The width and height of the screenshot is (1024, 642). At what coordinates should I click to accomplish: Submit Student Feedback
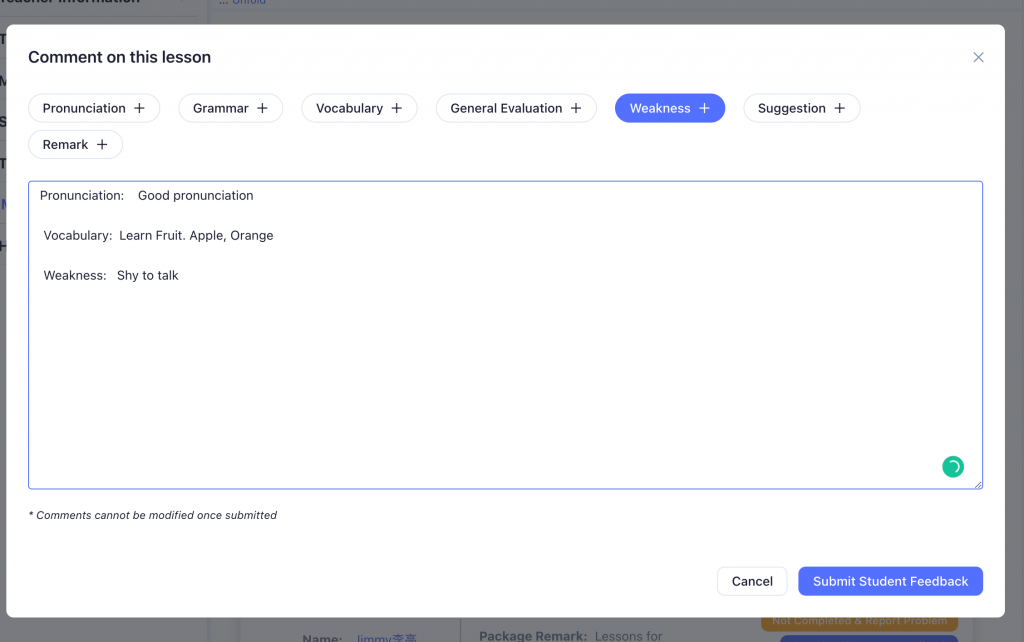click(890, 581)
